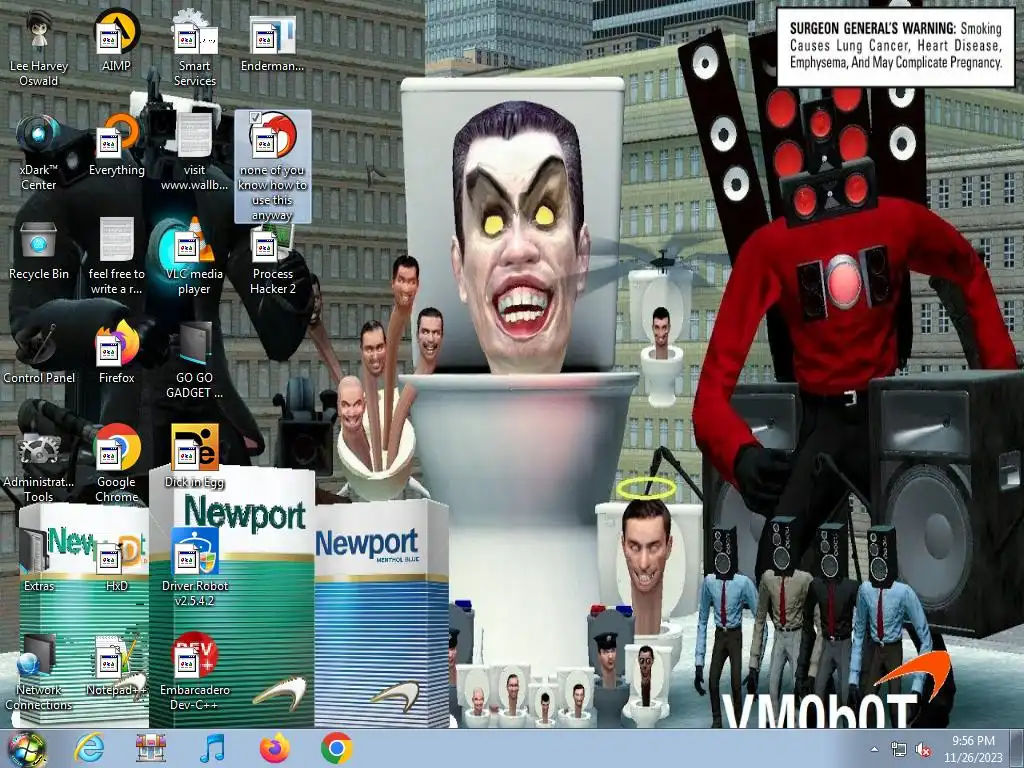Open the Windows Start menu orb

pyautogui.click(x=25, y=749)
